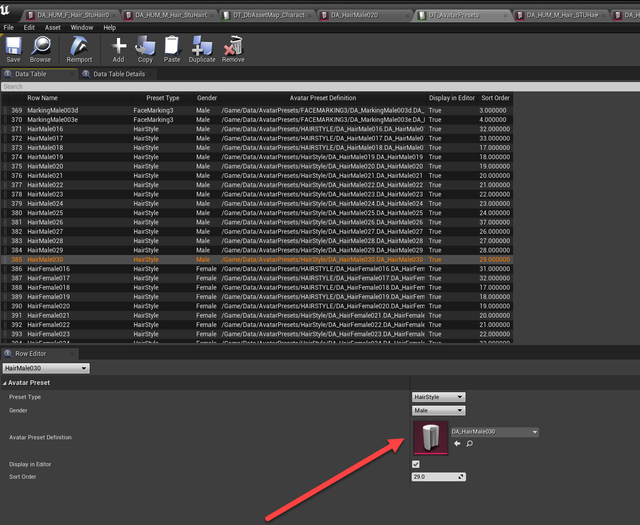This screenshot has width=640, height=525.
Task: Select the highlighted HairMale030 row
Action: pos(257,260)
